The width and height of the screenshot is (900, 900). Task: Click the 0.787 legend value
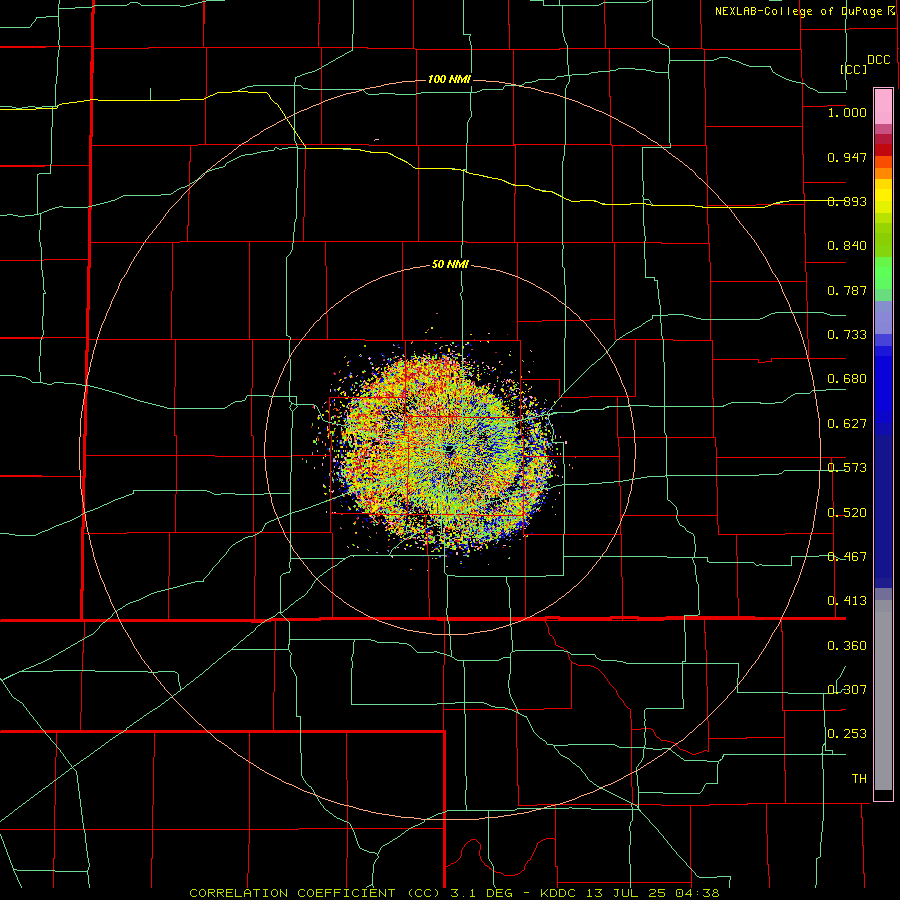(x=847, y=290)
